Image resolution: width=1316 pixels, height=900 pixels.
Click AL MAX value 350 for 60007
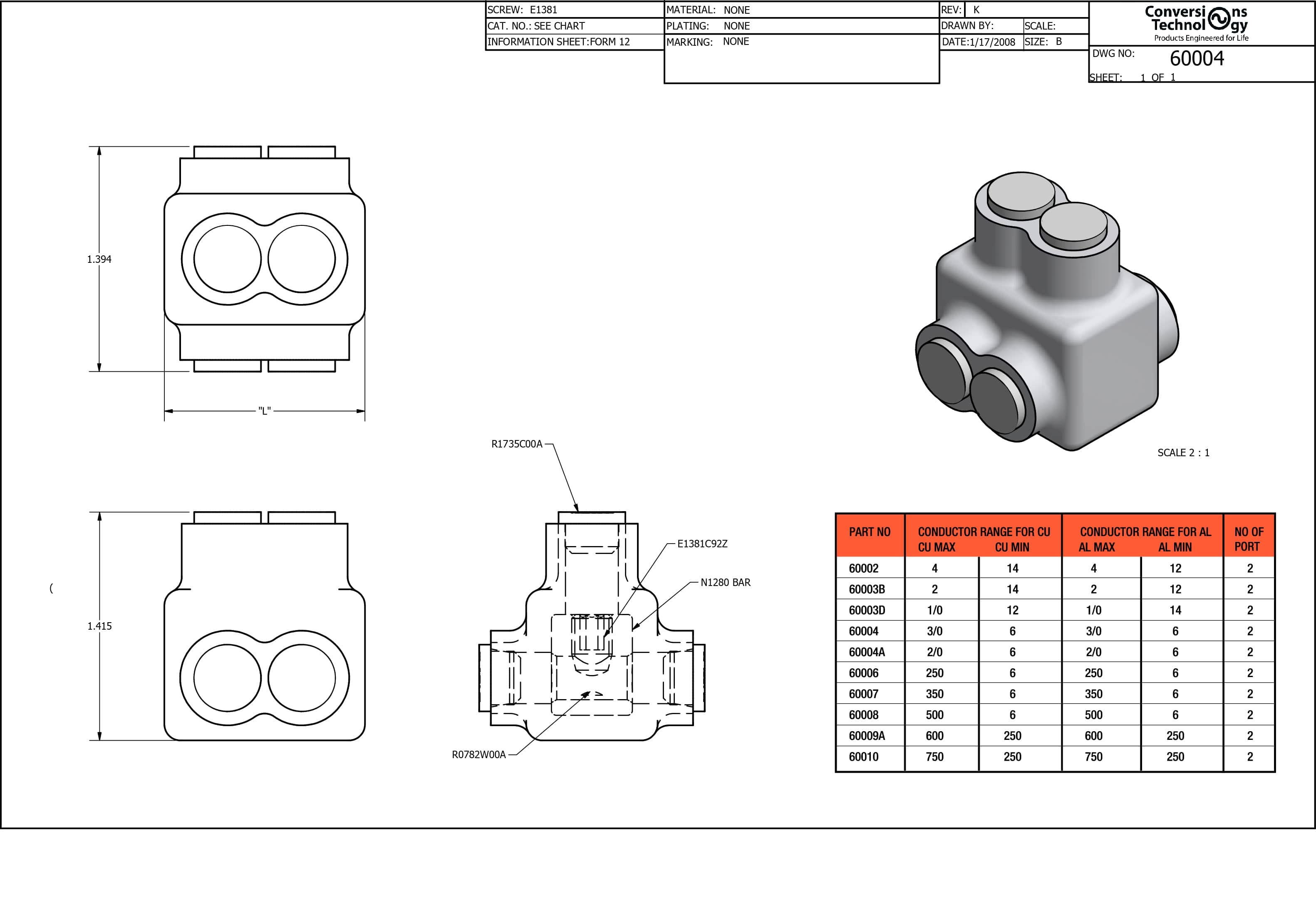[1093, 694]
